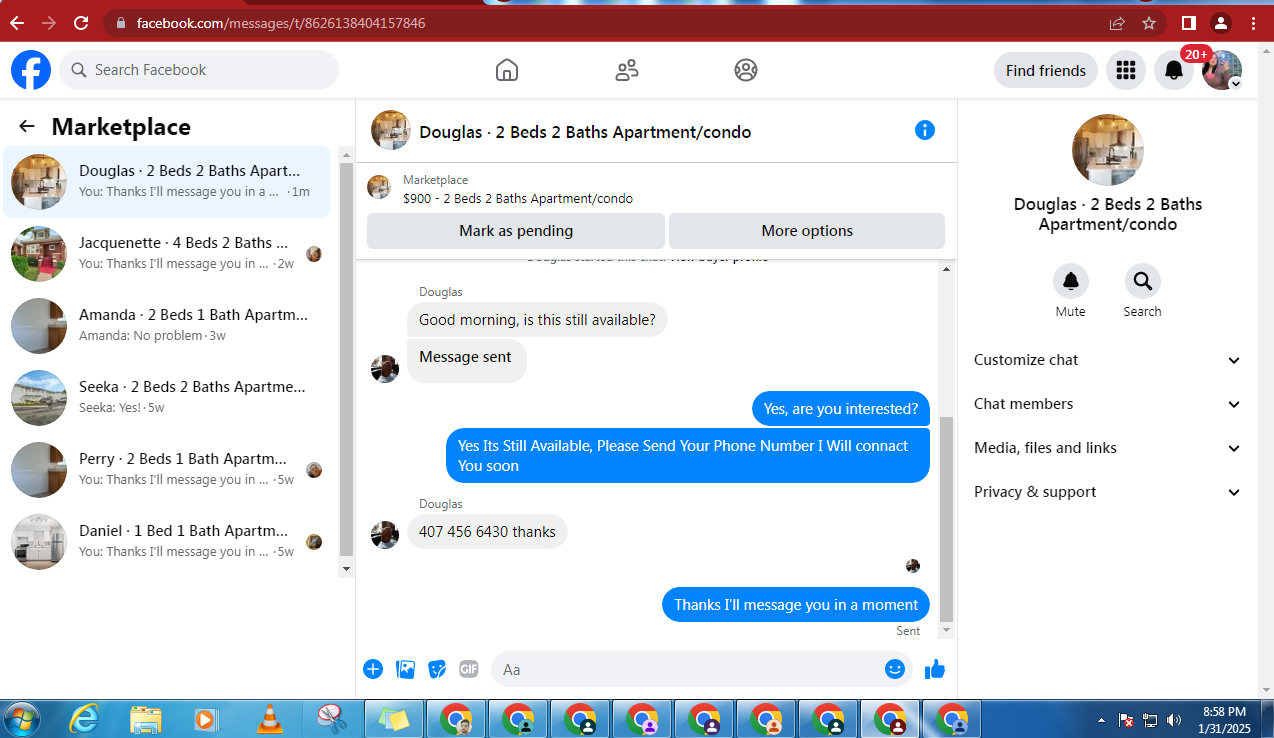
Task: Attach a photo file to message
Action: (x=405, y=669)
